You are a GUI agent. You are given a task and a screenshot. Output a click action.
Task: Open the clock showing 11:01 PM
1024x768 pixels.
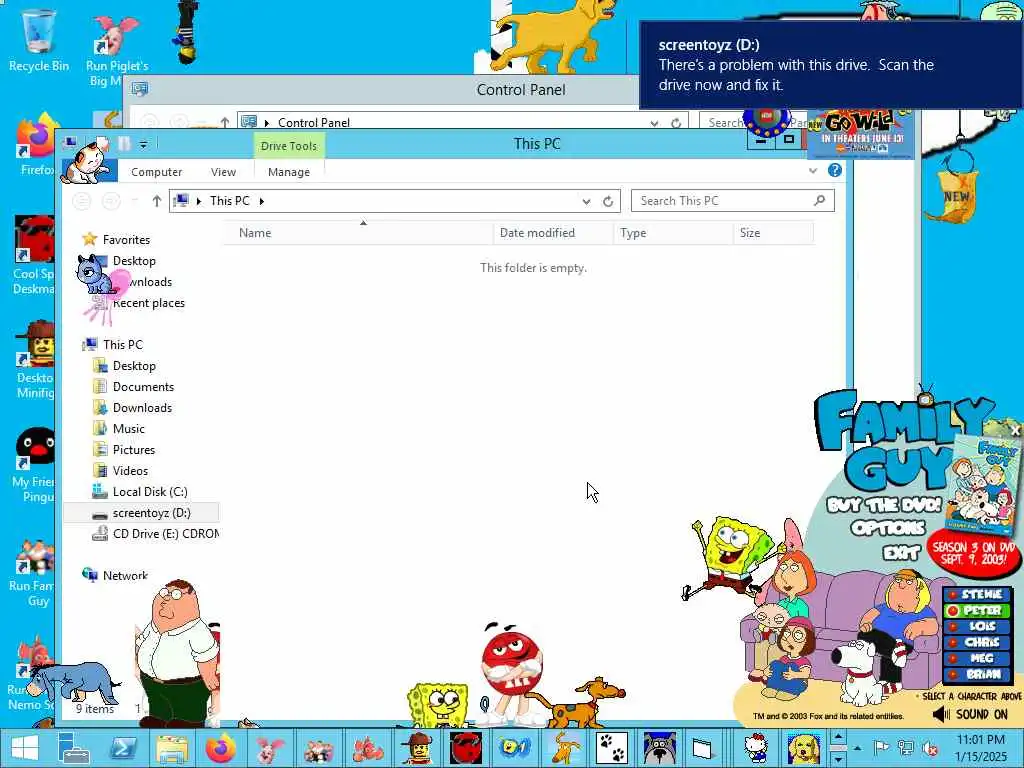pyautogui.click(x=980, y=740)
